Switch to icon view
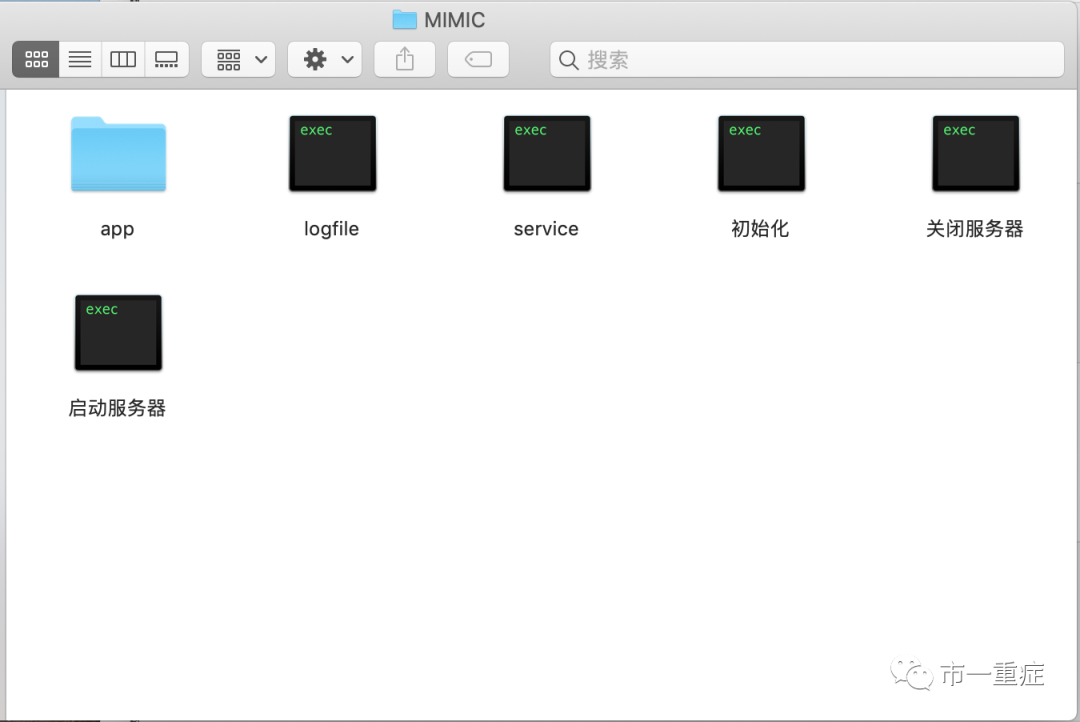 coord(36,59)
